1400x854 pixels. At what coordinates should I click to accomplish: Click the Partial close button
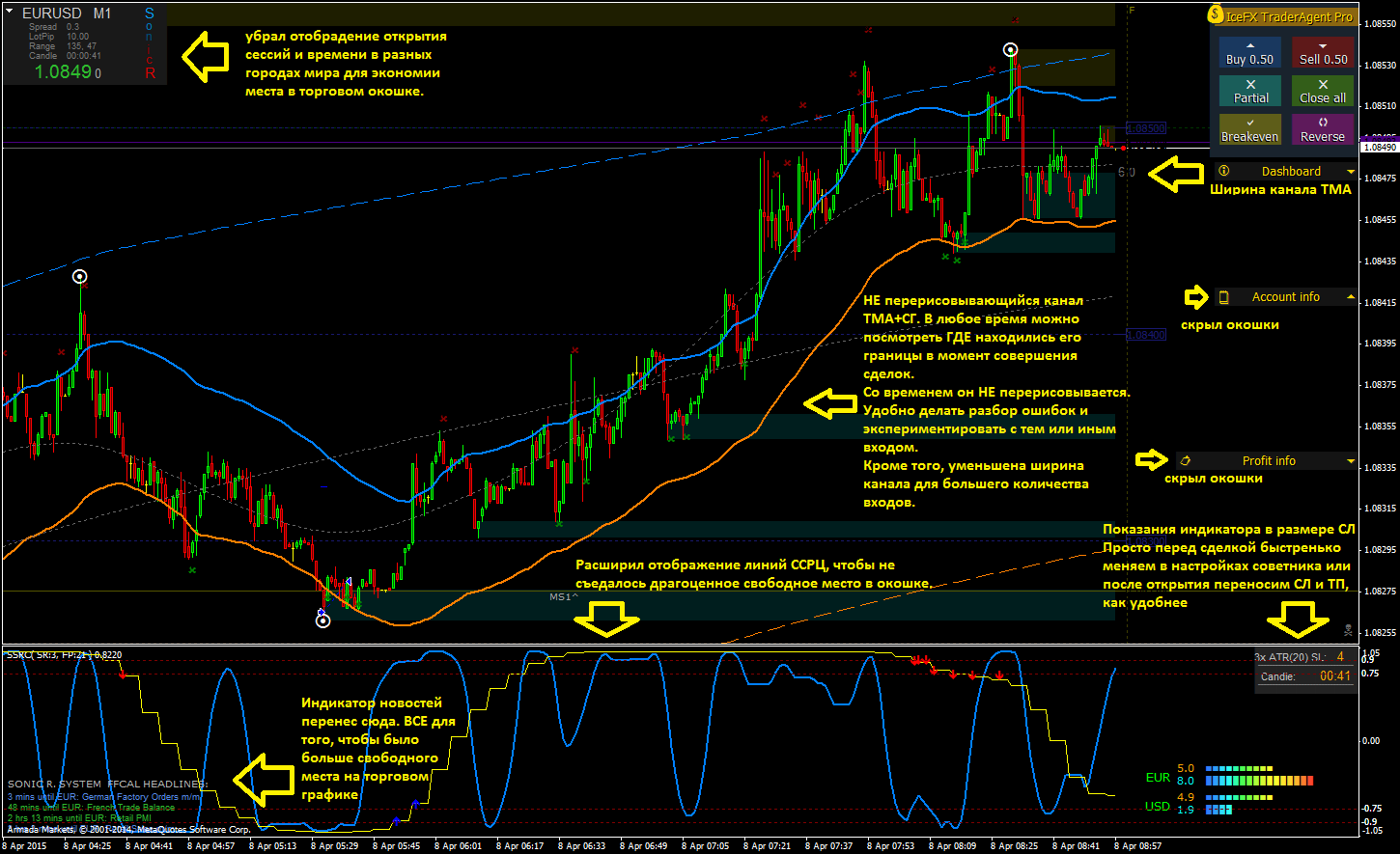click(x=1250, y=91)
